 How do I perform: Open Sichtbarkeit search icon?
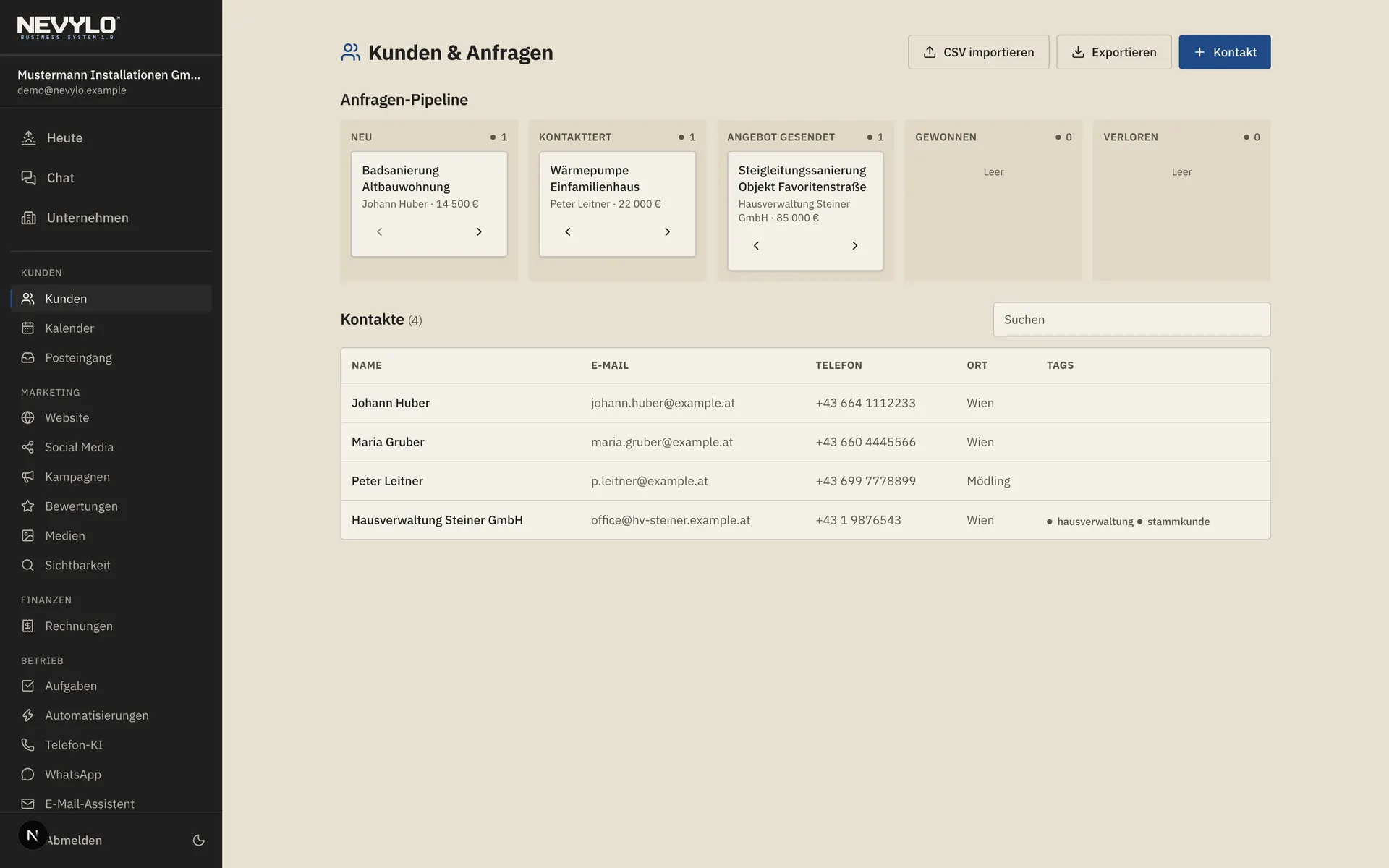point(28,565)
